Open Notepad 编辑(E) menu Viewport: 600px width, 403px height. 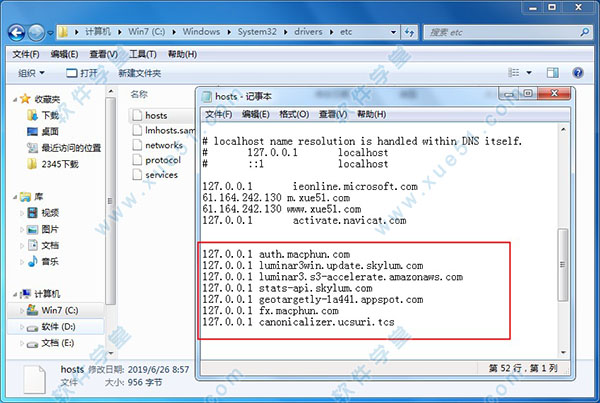tap(256, 114)
